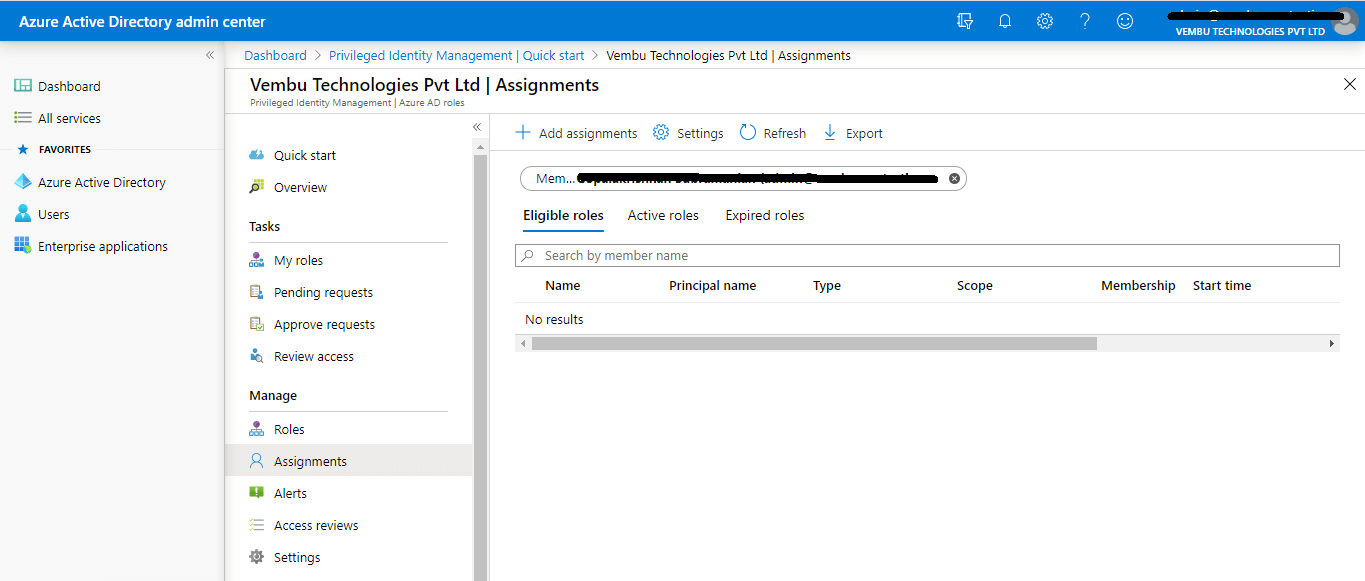Sort by Scope column header
1365x581 pixels.
pyautogui.click(x=975, y=286)
